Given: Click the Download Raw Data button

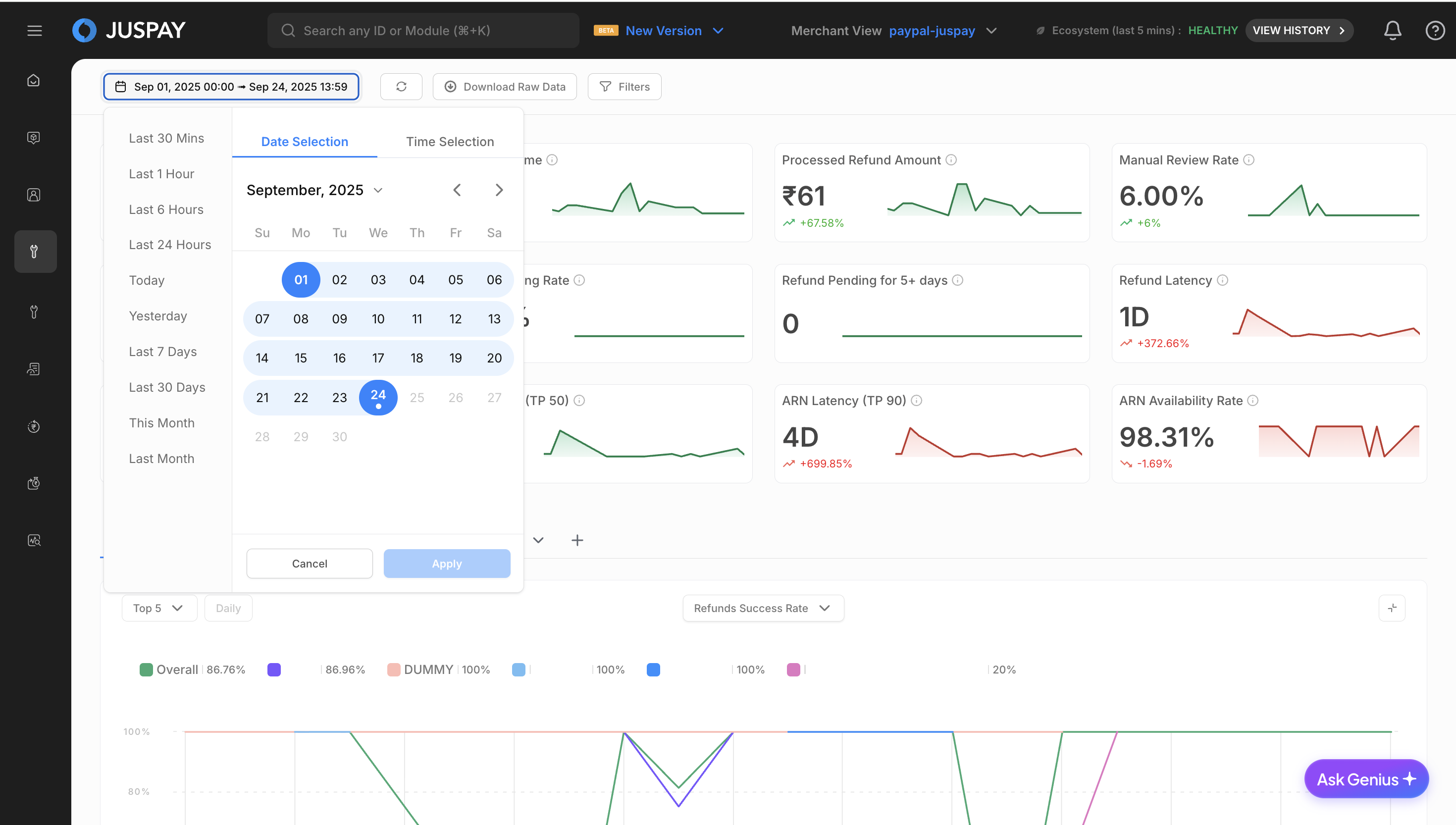Looking at the screenshot, I should click(x=504, y=87).
